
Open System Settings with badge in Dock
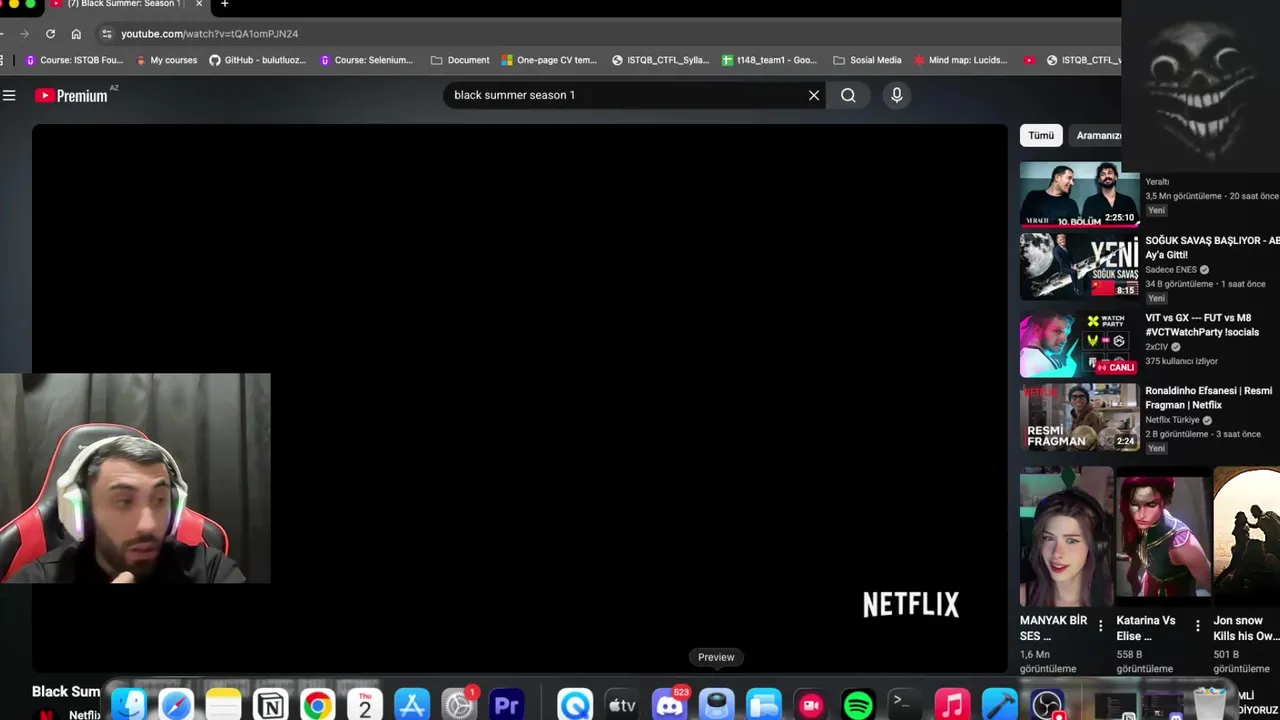pos(460,705)
